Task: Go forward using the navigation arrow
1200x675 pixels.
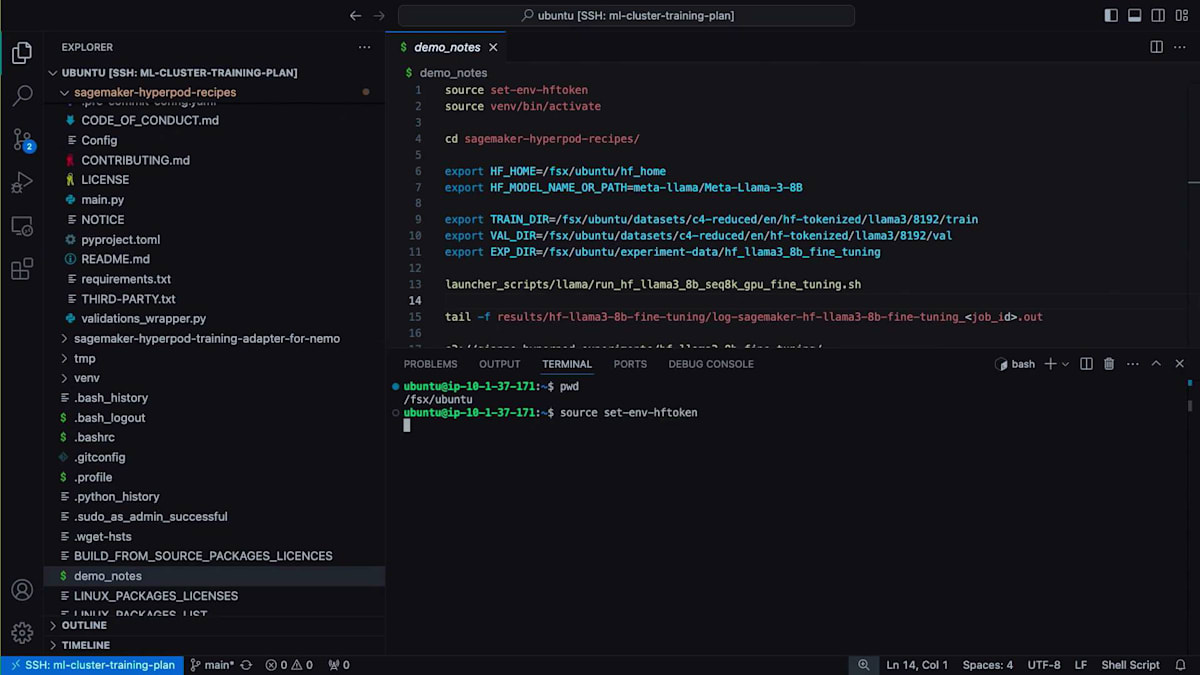Action: 379,15
